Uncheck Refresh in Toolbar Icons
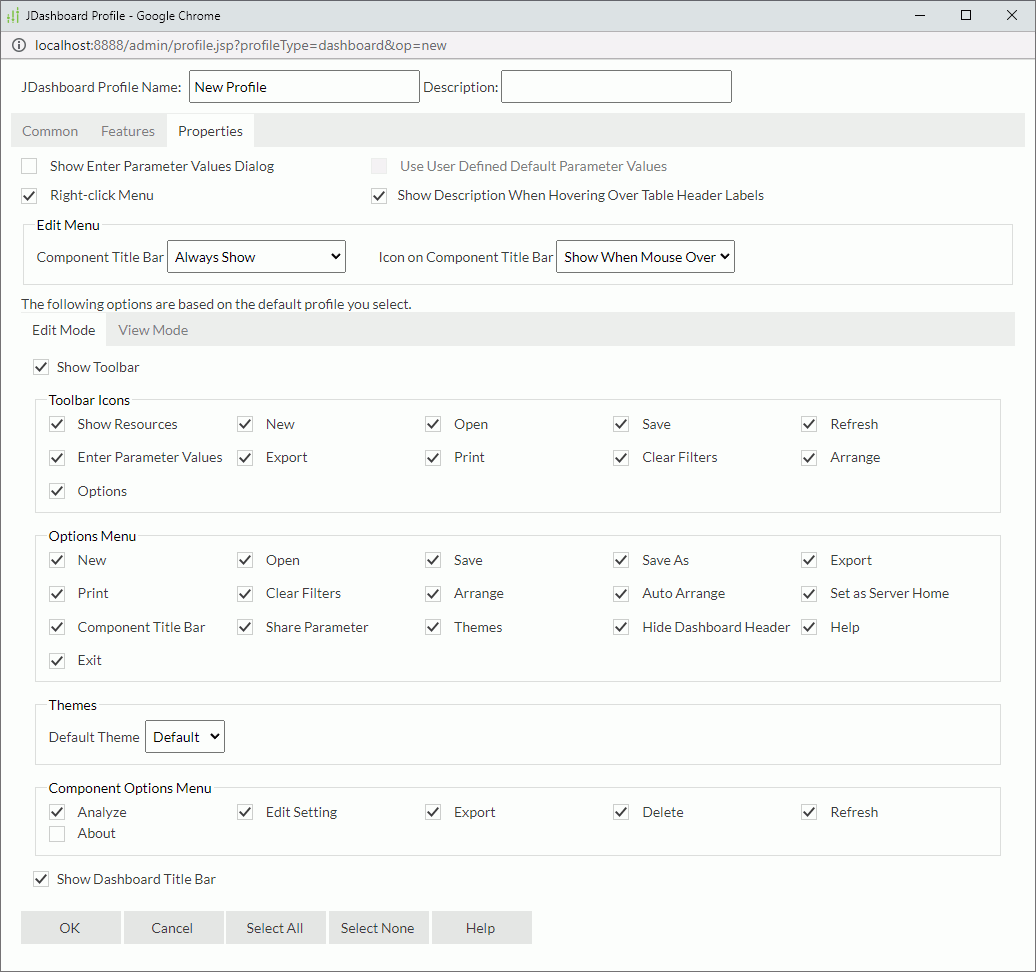1036x972 pixels. tap(808, 424)
